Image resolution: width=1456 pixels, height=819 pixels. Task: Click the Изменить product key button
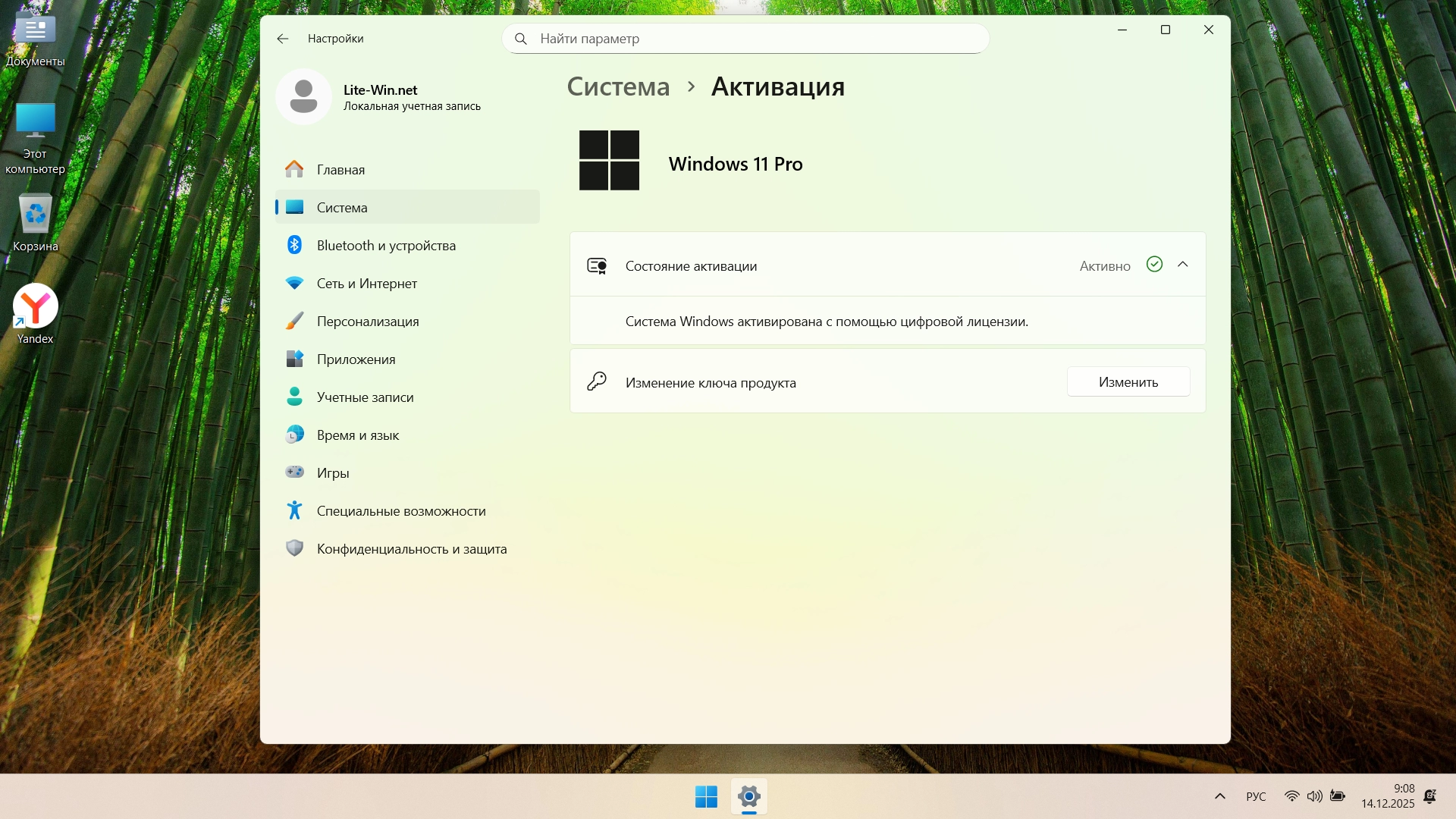click(1128, 382)
